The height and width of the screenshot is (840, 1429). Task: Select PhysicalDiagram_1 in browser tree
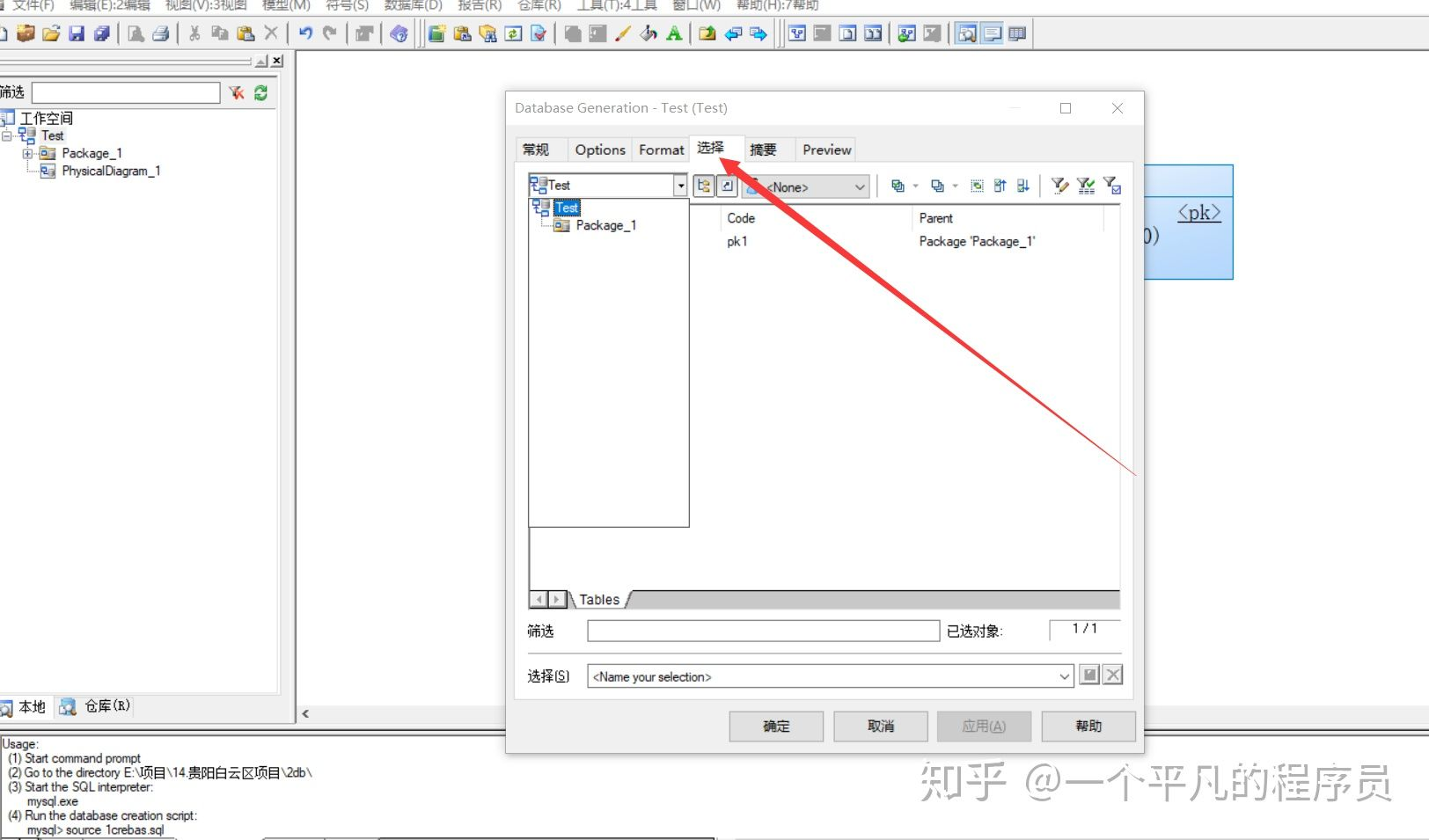pyautogui.click(x=111, y=171)
